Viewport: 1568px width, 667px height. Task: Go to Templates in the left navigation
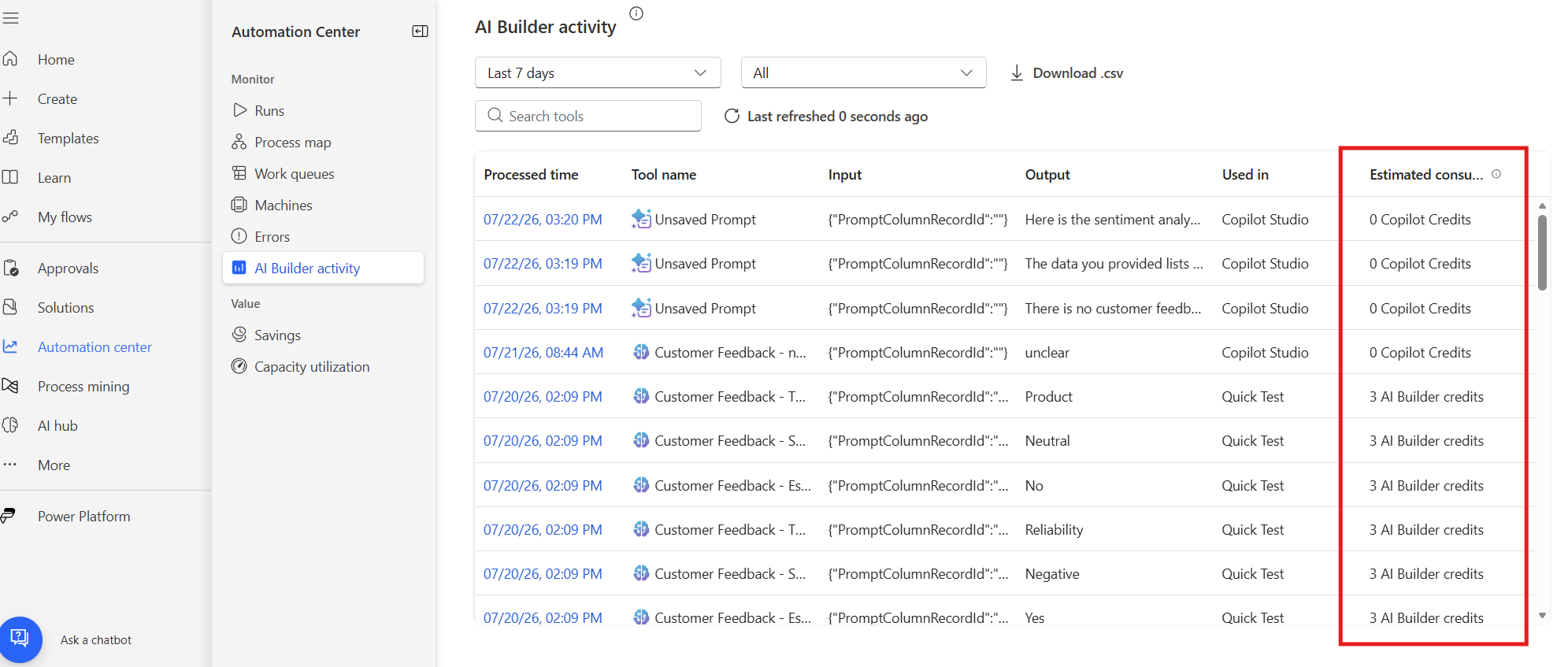[69, 138]
